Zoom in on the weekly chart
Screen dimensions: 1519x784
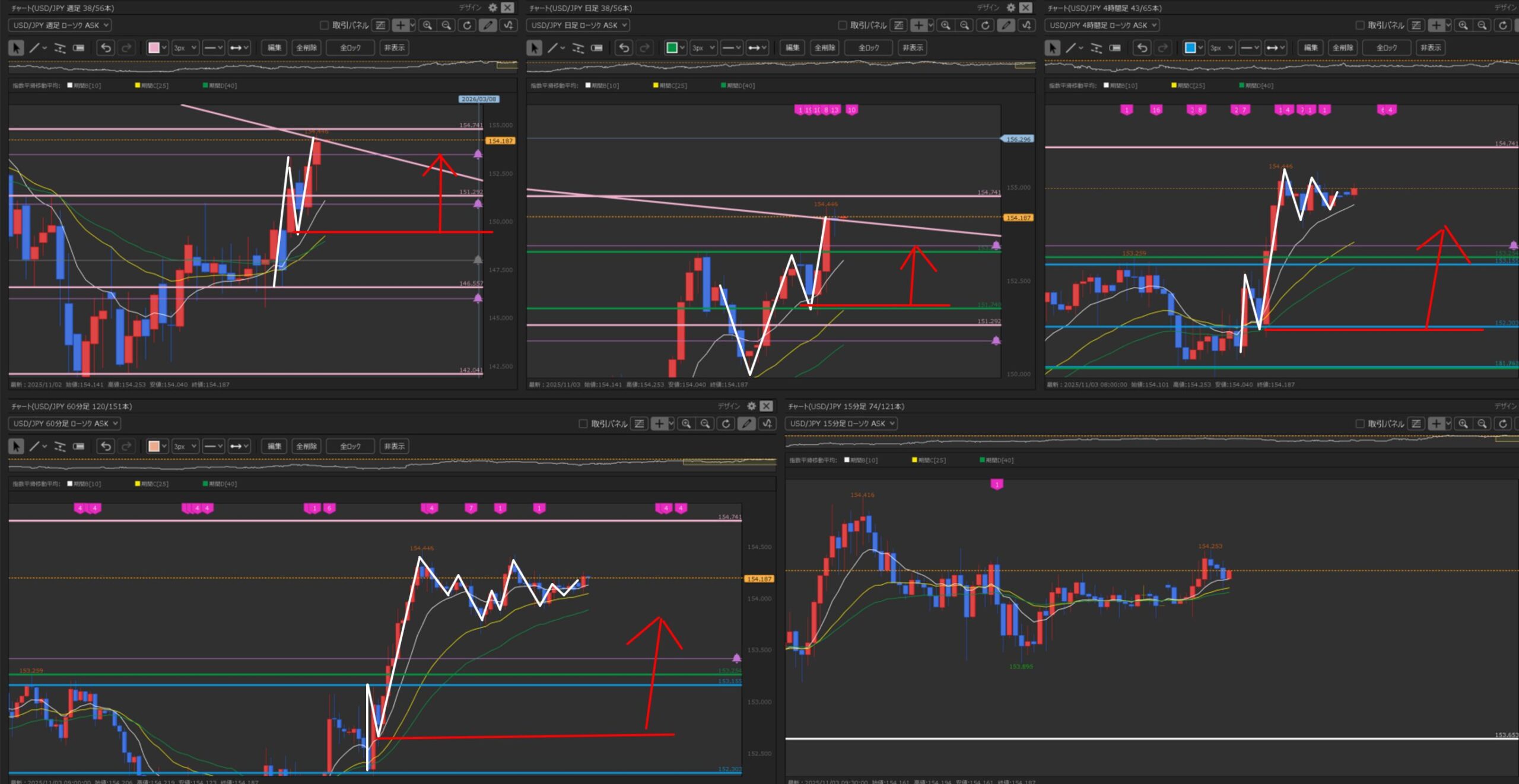point(427,25)
